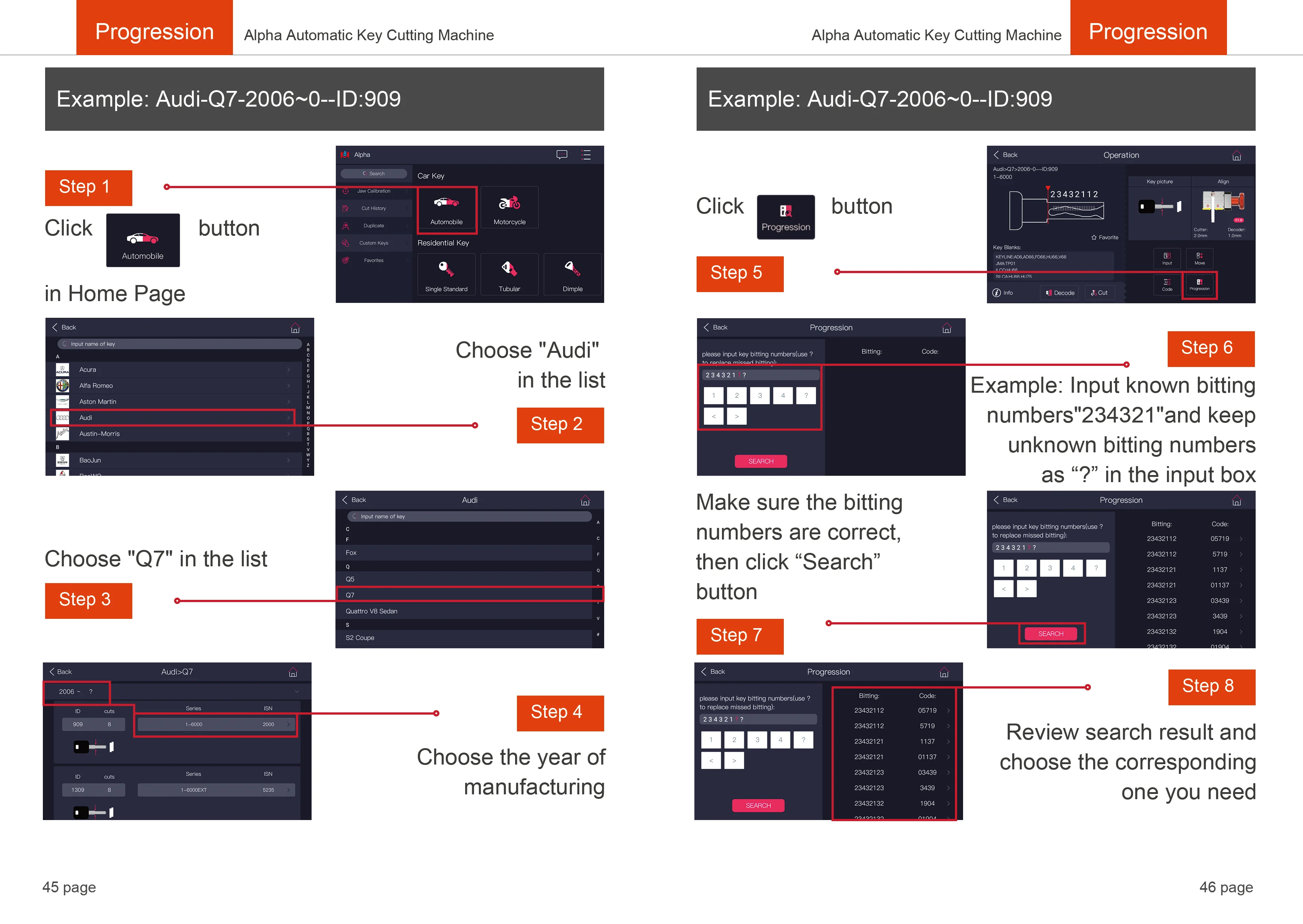
Task: Select the Tubular residential key type
Action: [509, 274]
